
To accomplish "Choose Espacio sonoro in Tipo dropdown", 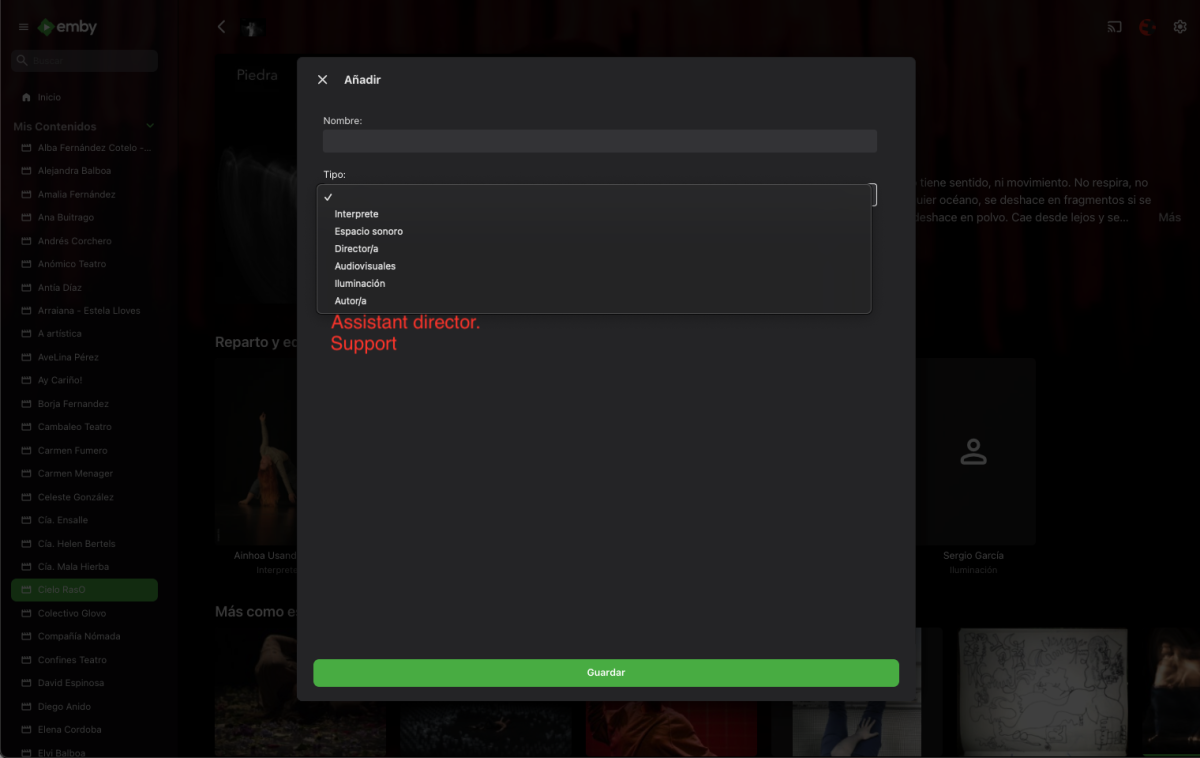I will [594, 232].
